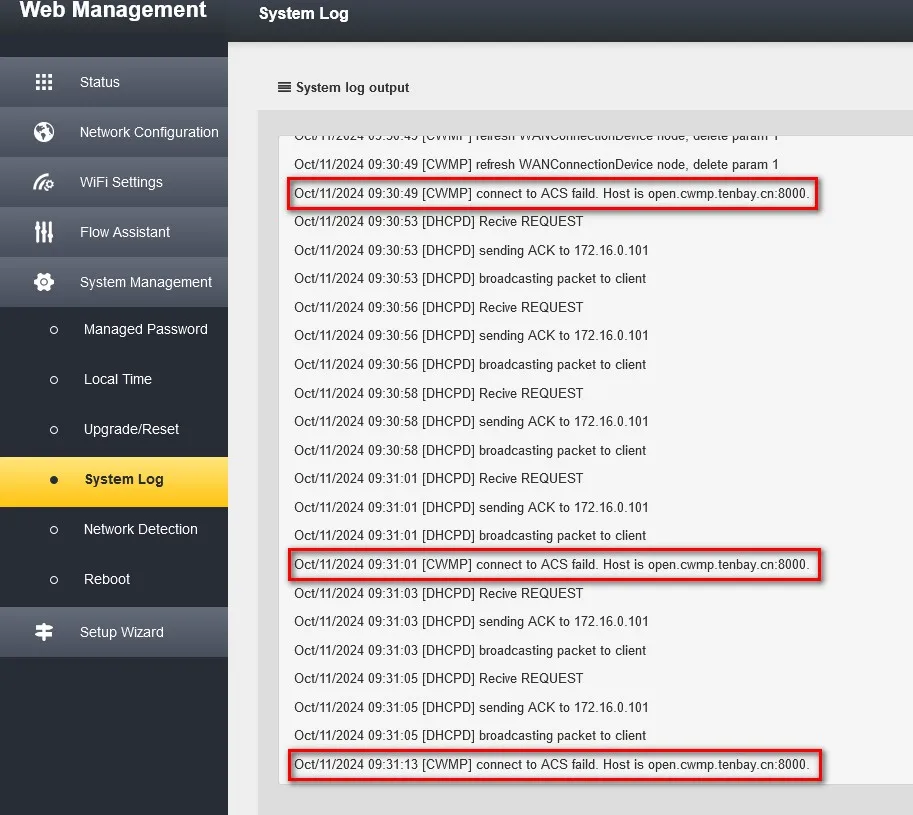Click the list icon beside System log output

(284, 87)
